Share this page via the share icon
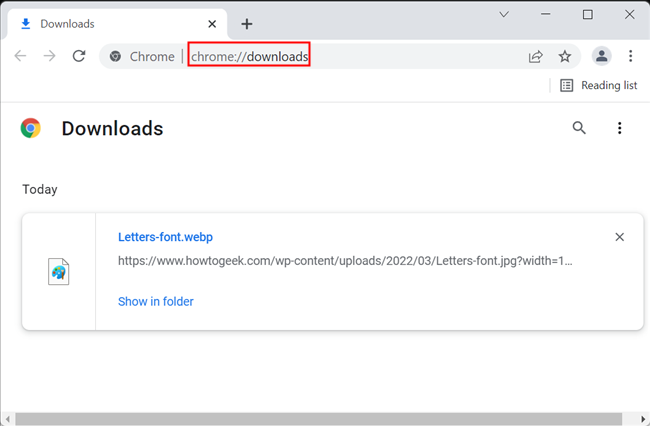The height and width of the screenshot is (426, 650). (x=536, y=56)
